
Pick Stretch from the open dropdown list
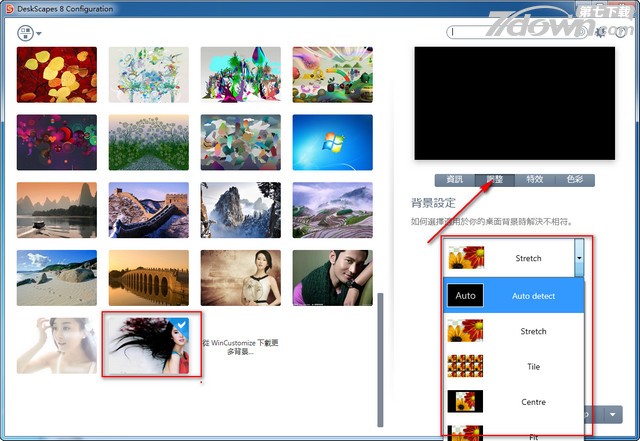[514, 331]
